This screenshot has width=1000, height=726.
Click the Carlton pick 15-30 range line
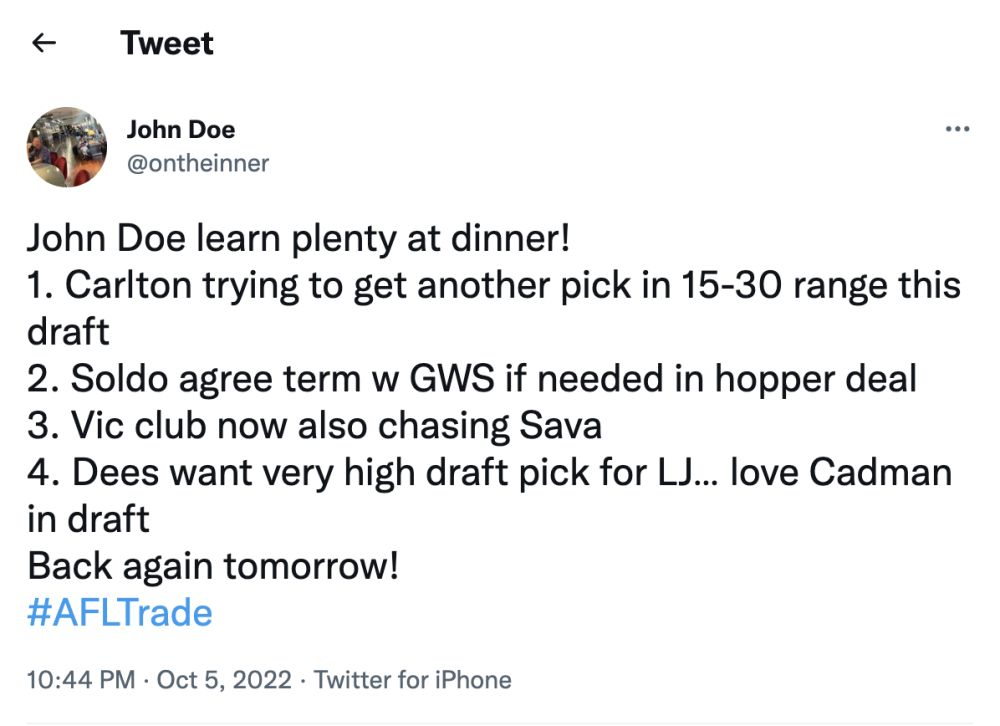tap(494, 309)
